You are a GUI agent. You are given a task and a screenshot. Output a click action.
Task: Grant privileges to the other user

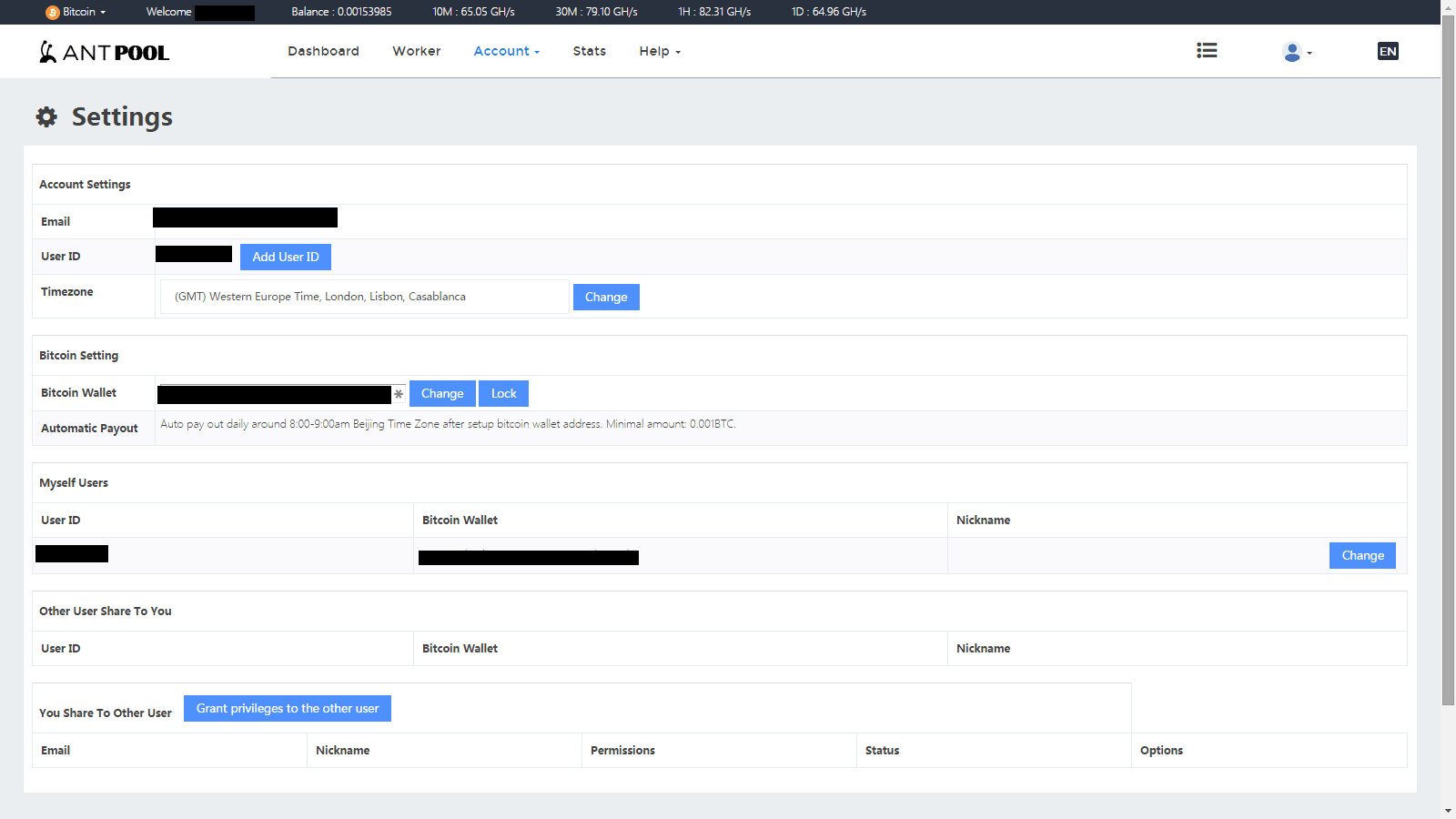click(x=288, y=708)
